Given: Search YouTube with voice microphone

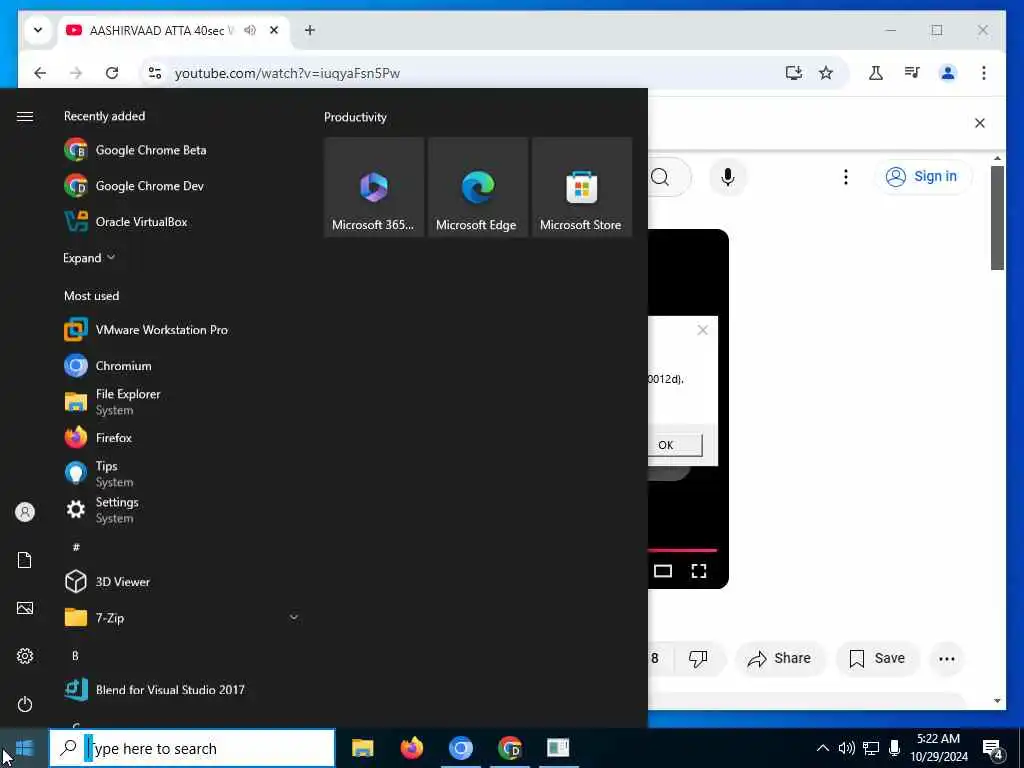Looking at the screenshot, I should tap(728, 177).
